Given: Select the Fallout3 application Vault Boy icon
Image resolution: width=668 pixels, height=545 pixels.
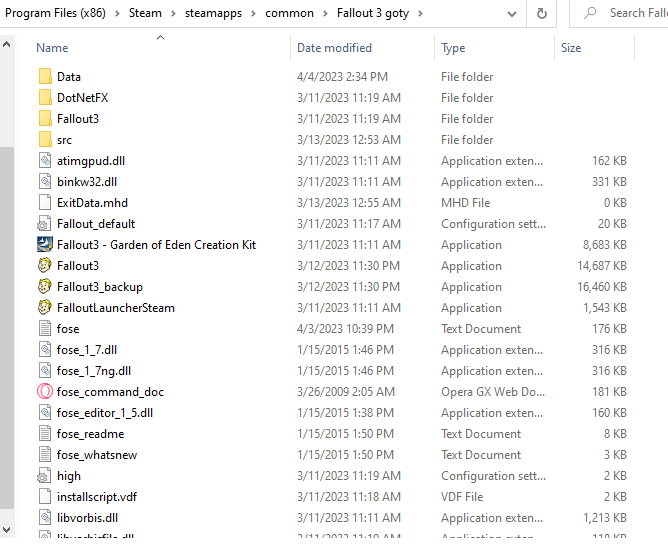Looking at the screenshot, I should pos(45,265).
